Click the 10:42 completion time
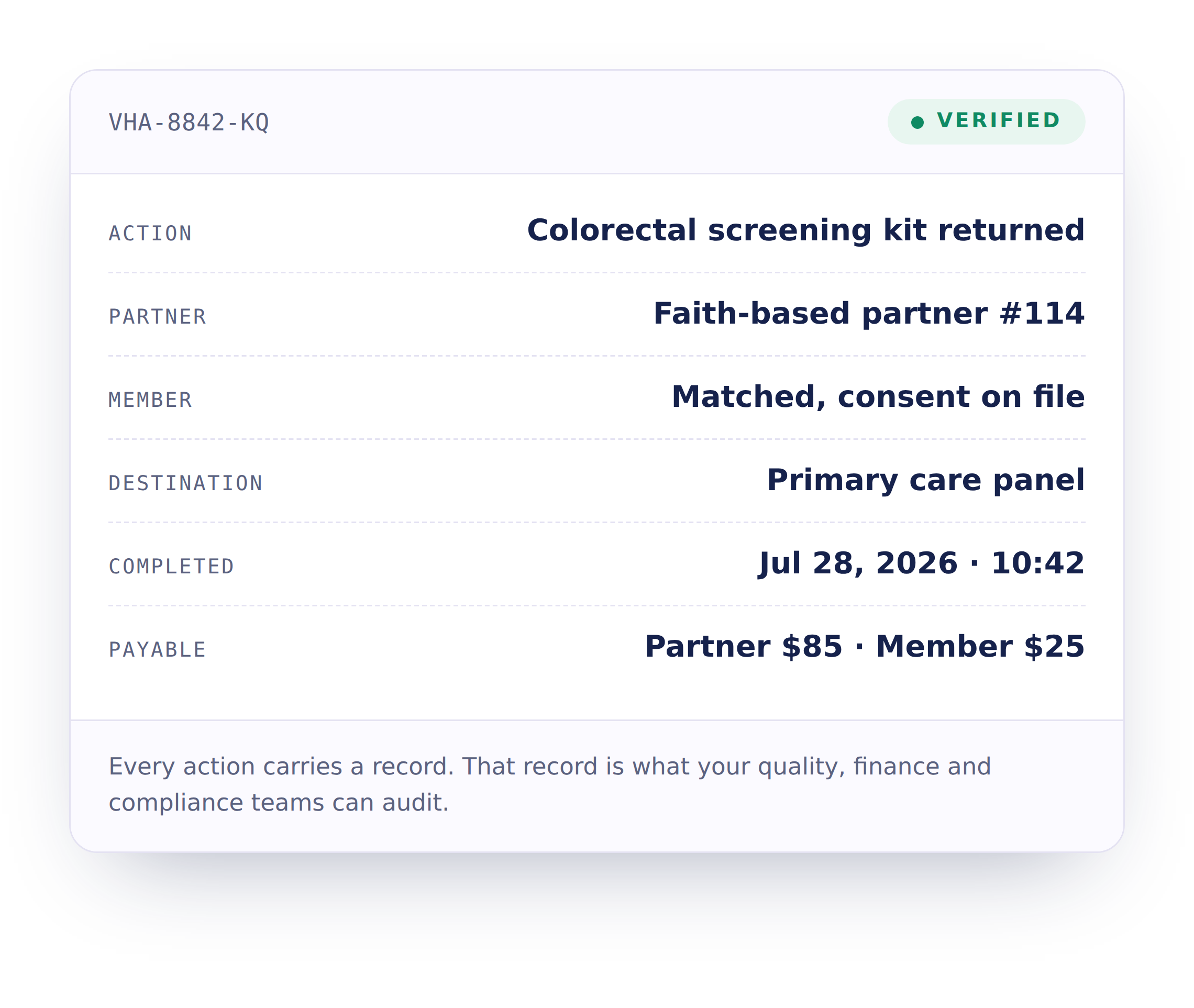This screenshot has width=1194, height=1008. pos(1037,564)
